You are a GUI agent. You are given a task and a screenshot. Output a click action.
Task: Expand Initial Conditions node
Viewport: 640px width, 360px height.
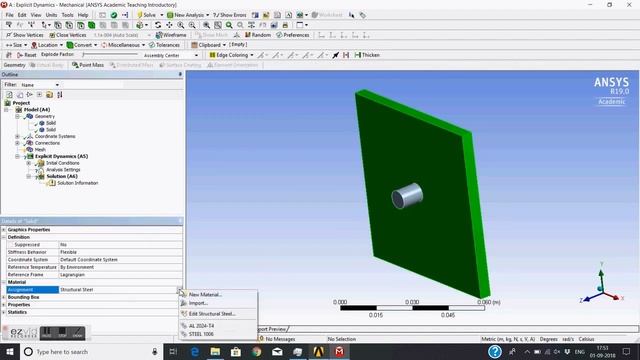[29, 163]
